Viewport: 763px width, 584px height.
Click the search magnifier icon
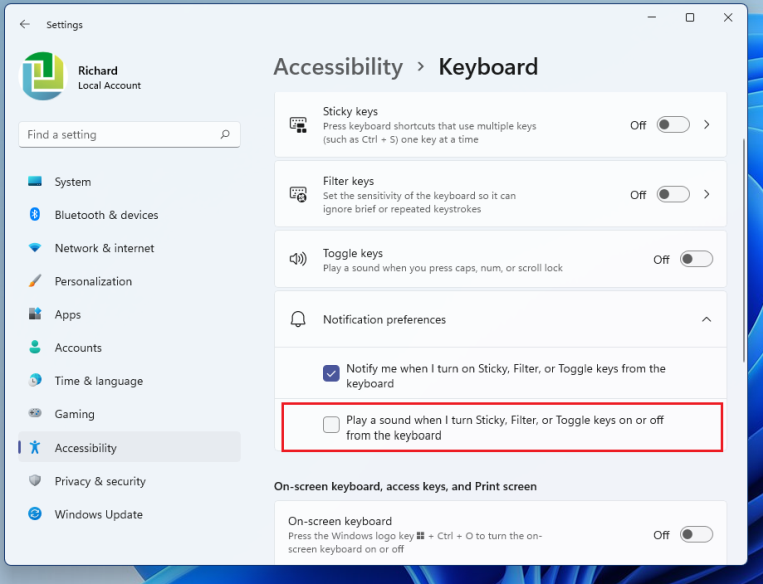pos(225,135)
